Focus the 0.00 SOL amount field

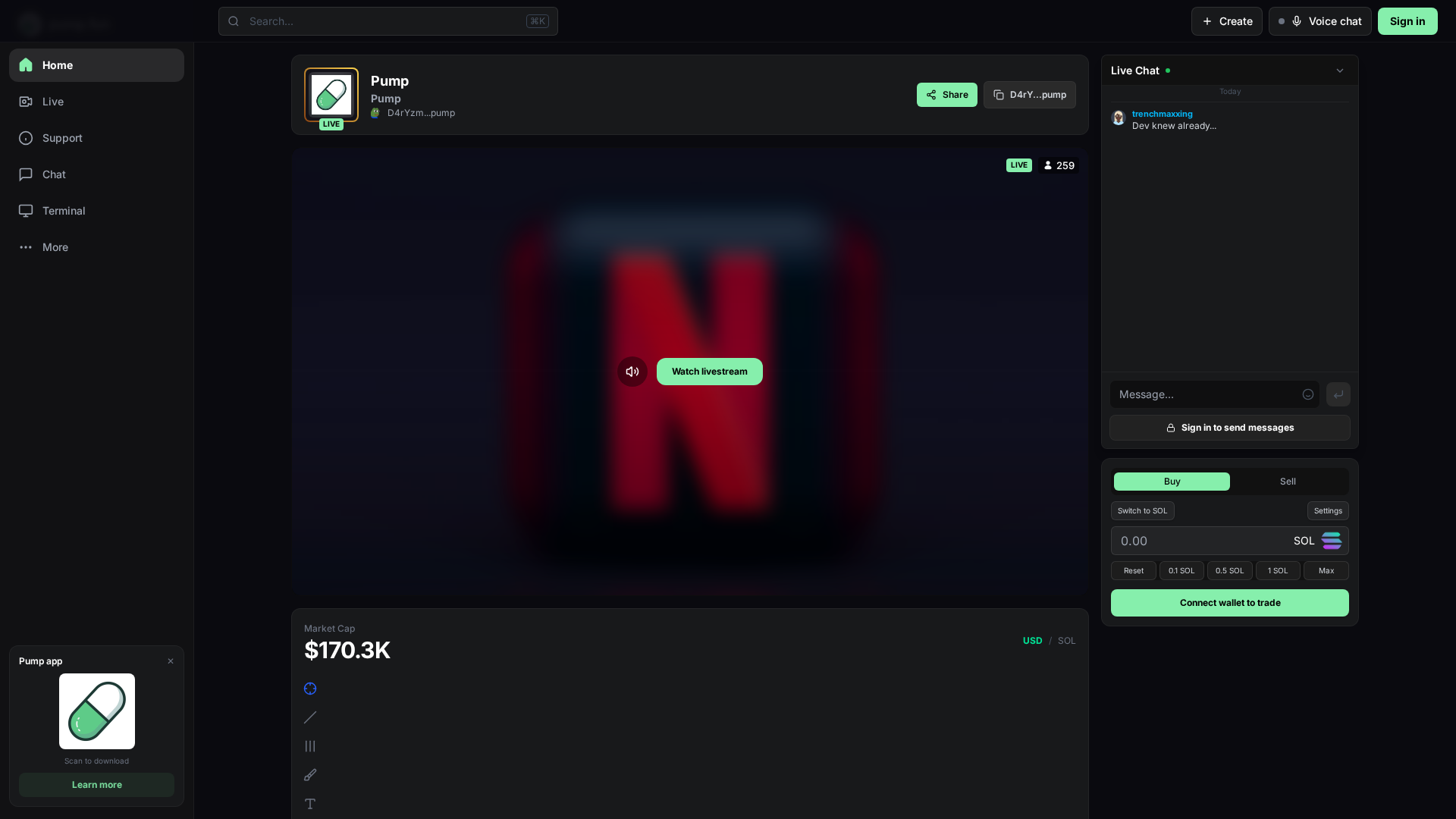pyautogui.click(x=1230, y=541)
